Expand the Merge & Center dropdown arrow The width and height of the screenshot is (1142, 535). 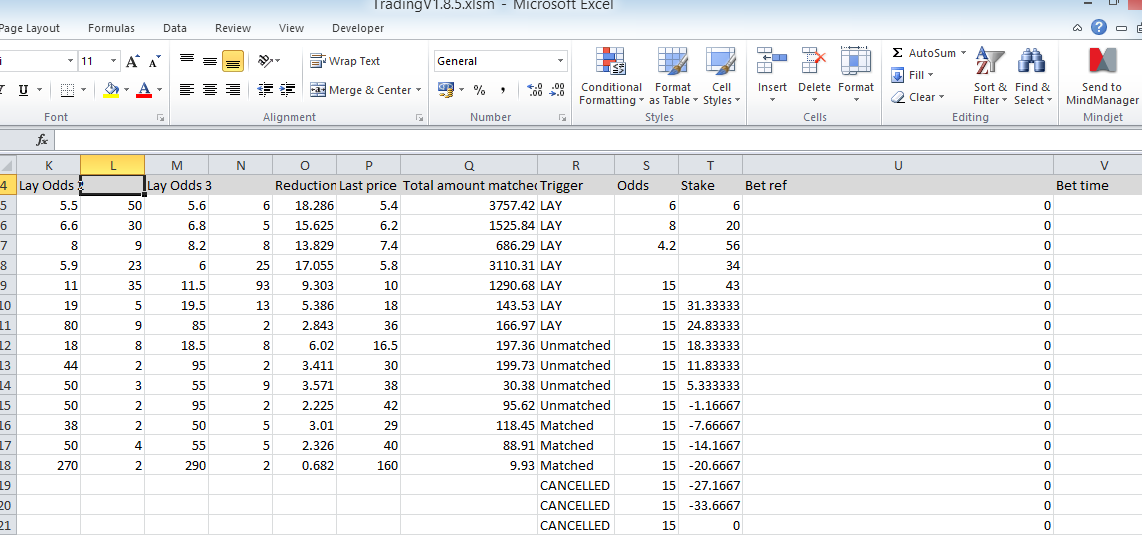pyautogui.click(x=418, y=90)
